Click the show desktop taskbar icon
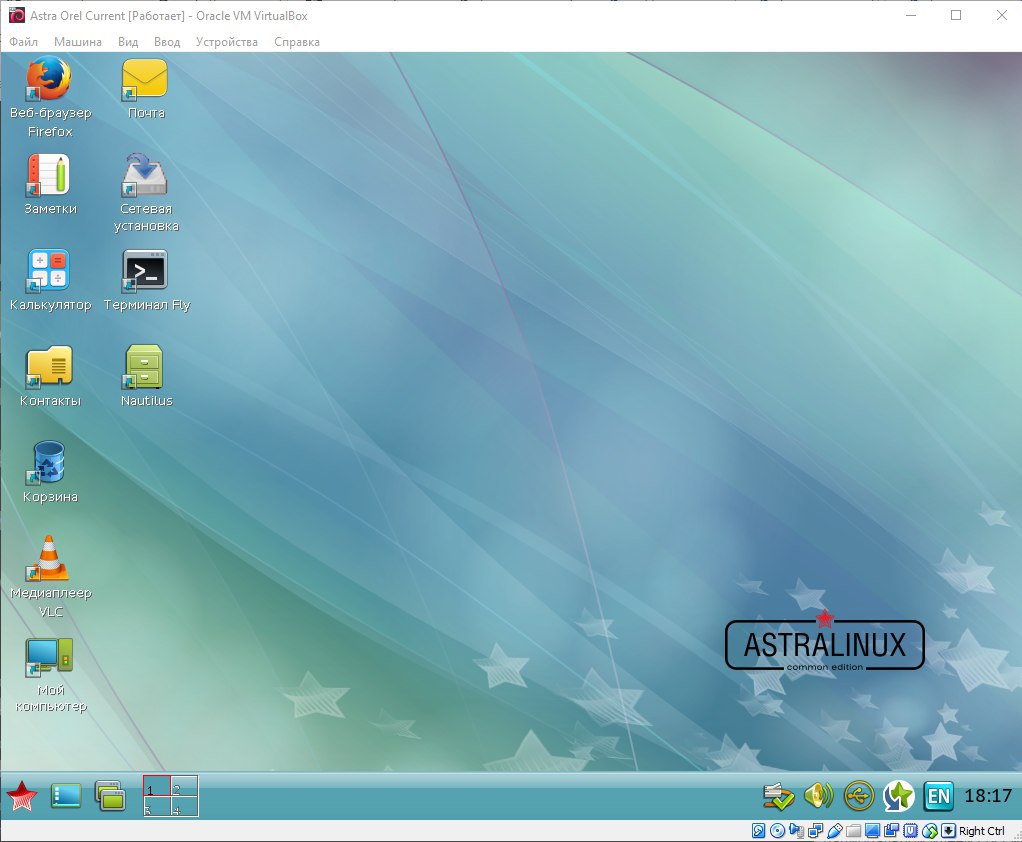This screenshot has width=1022, height=842. click(x=66, y=796)
